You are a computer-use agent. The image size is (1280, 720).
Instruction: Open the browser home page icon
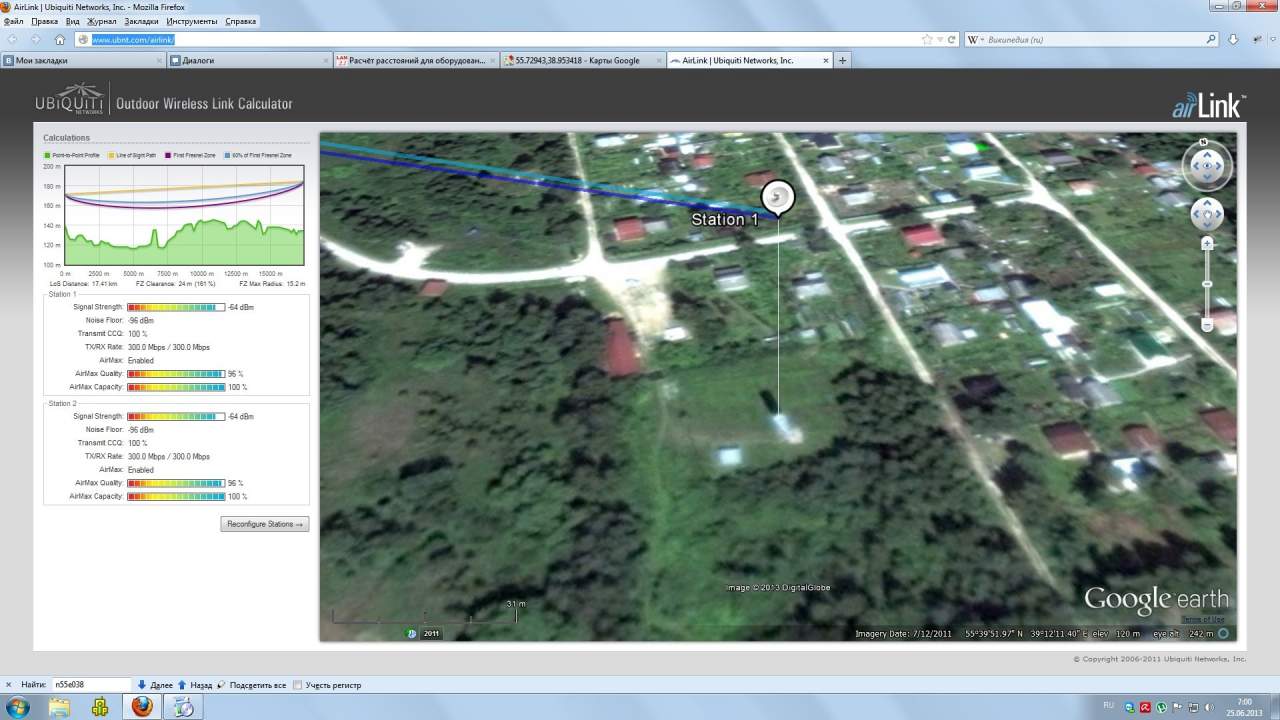(60, 40)
